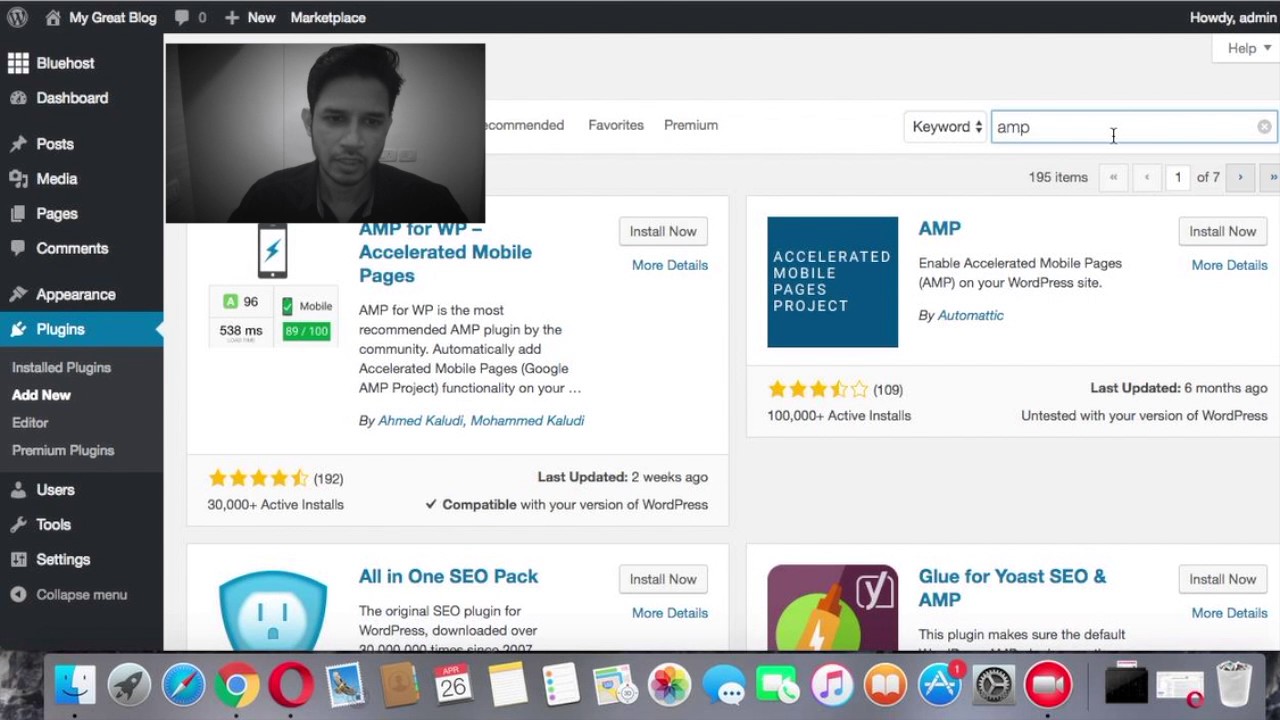Open the Opera browser from the Dock
Image resolution: width=1280 pixels, height=720 pixels.
pyautogui.click(x=290, y=686)
